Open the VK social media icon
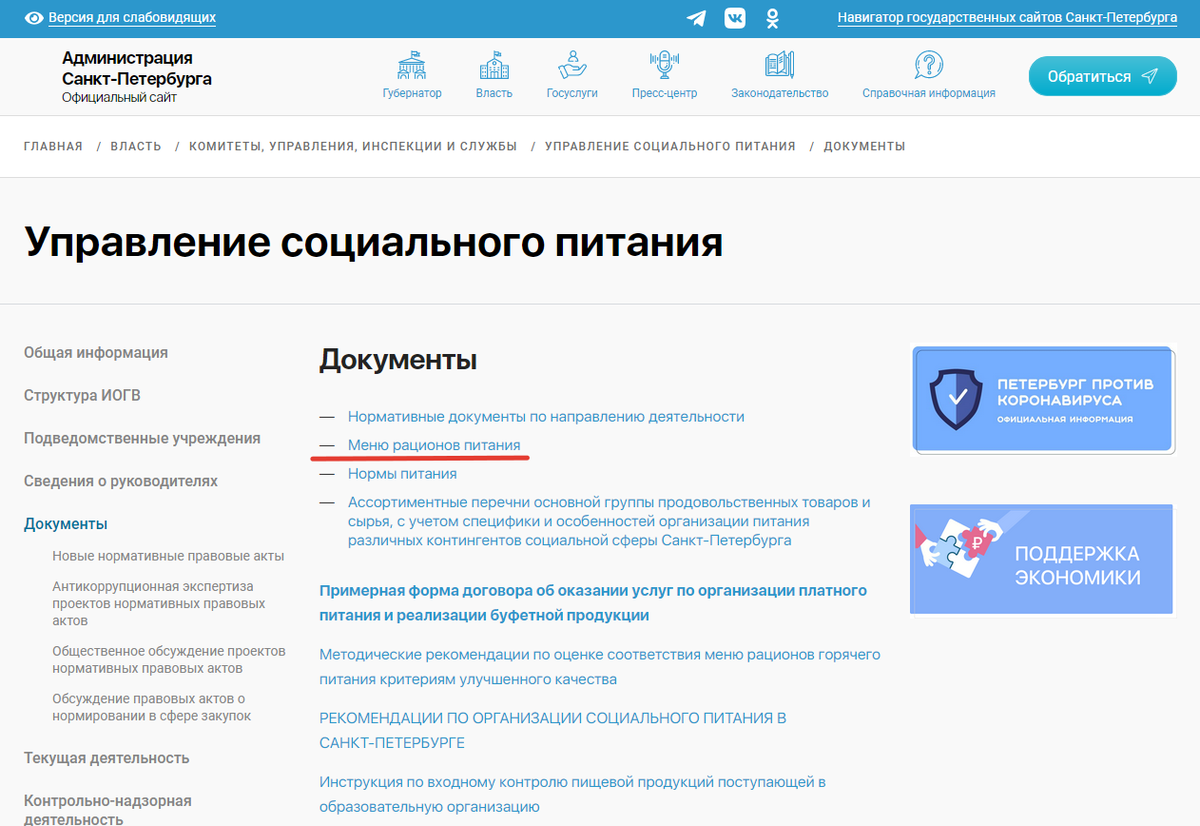Screen dimensions: 1200x826 pyautogui.click(x=735, y=17)
